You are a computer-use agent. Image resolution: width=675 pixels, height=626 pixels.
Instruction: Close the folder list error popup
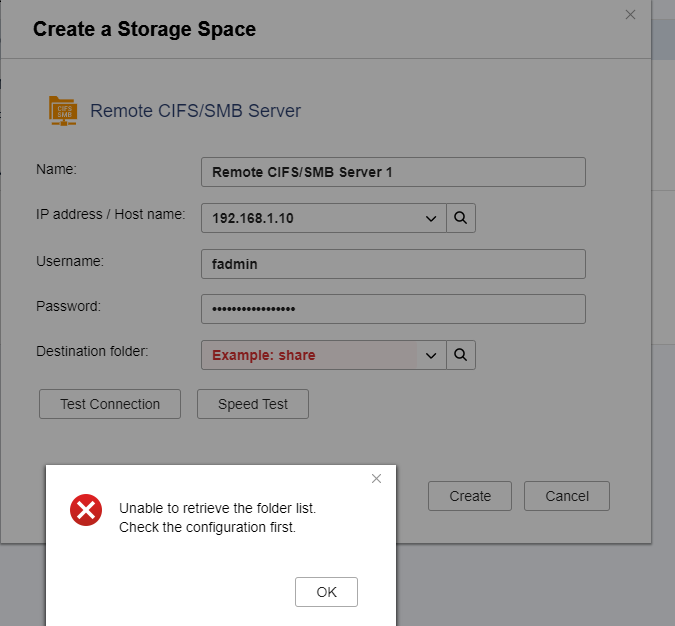pyautogui.click(x=376, y=479)
